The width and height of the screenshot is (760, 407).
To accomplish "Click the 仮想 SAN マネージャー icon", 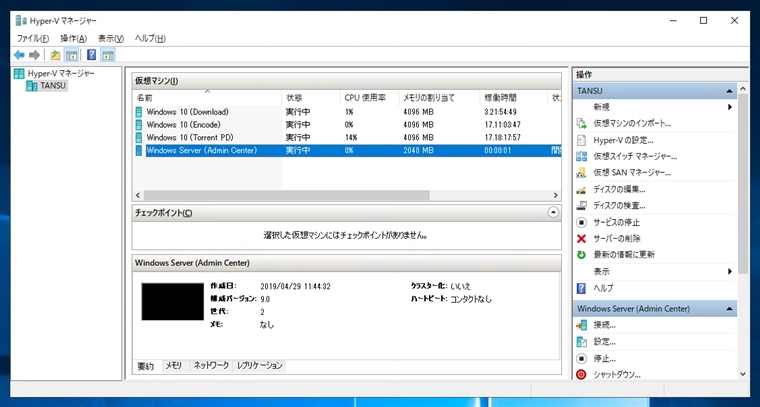I will (582, 172).
